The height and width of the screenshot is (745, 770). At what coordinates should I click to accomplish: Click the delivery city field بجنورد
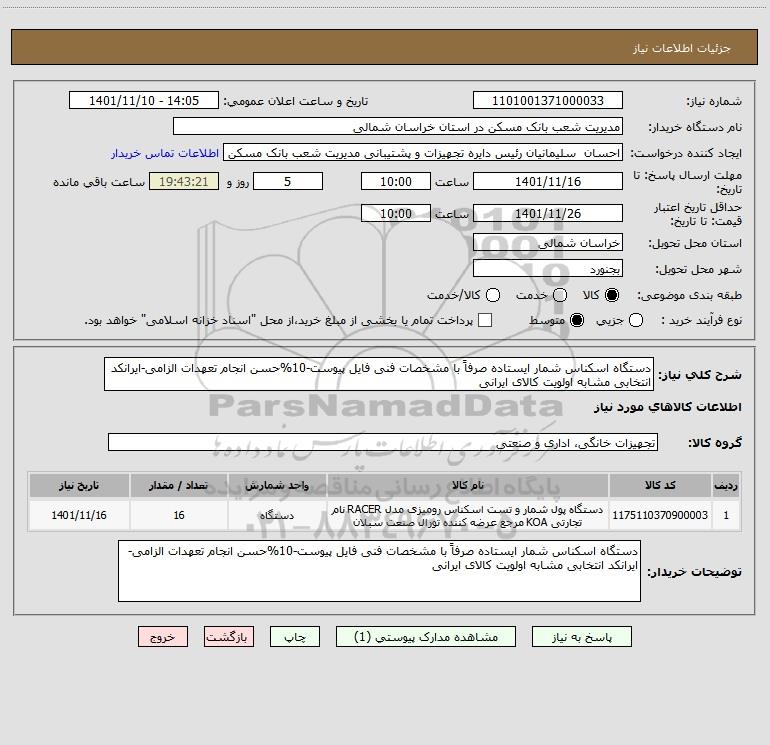pyautogui.click(x=548, y=269)
